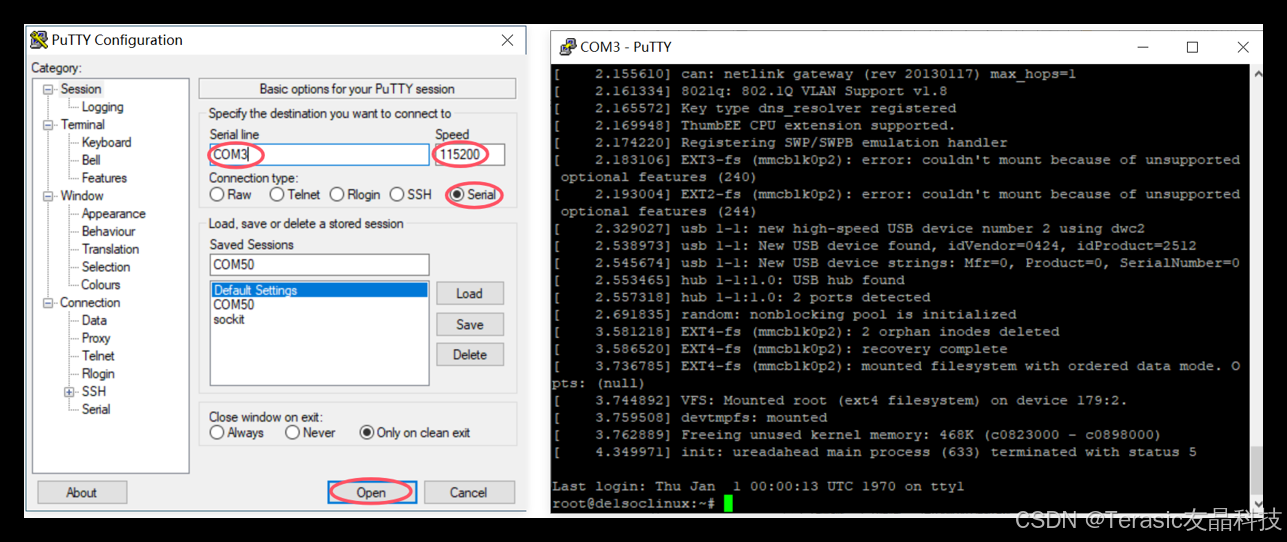The width and height of the screenshot is (1287, 542).
Task: Open the Features category
Action: click(104, 178)
